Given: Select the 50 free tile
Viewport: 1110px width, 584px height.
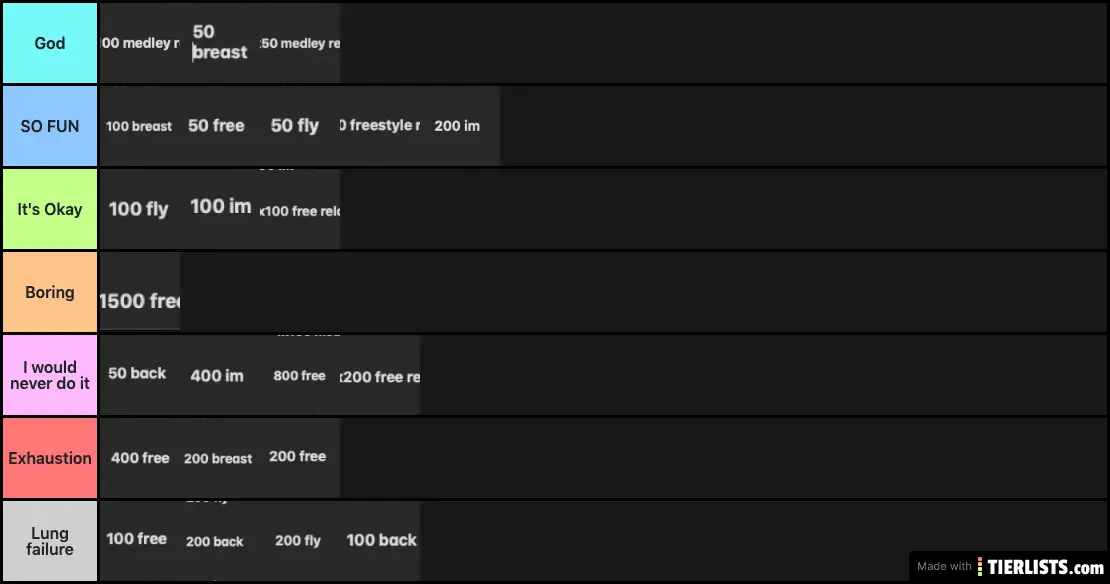Looking at the screenshot, I should 217,126.
